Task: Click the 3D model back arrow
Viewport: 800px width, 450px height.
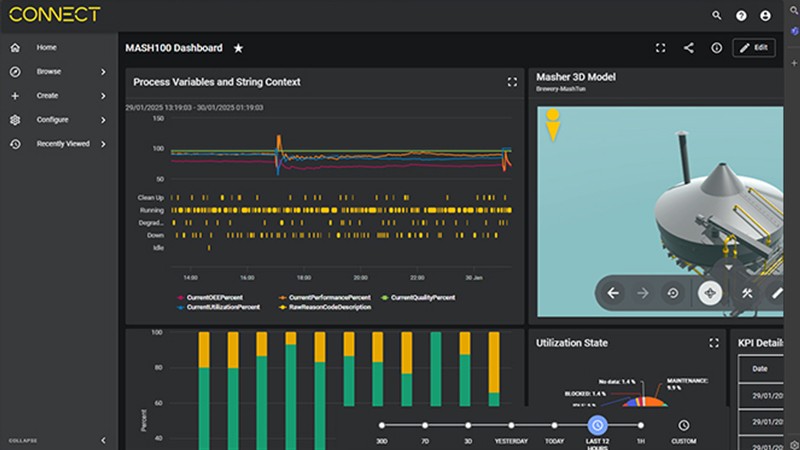Action: coord(613,293)
